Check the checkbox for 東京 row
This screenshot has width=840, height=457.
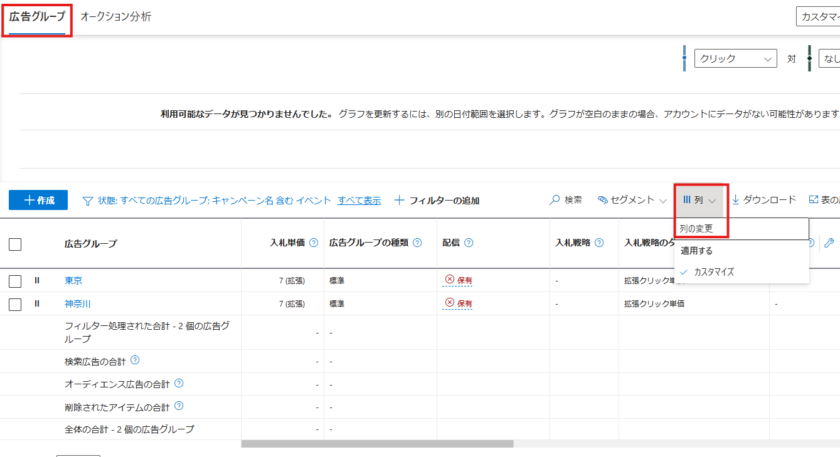(x=15, y=281)
